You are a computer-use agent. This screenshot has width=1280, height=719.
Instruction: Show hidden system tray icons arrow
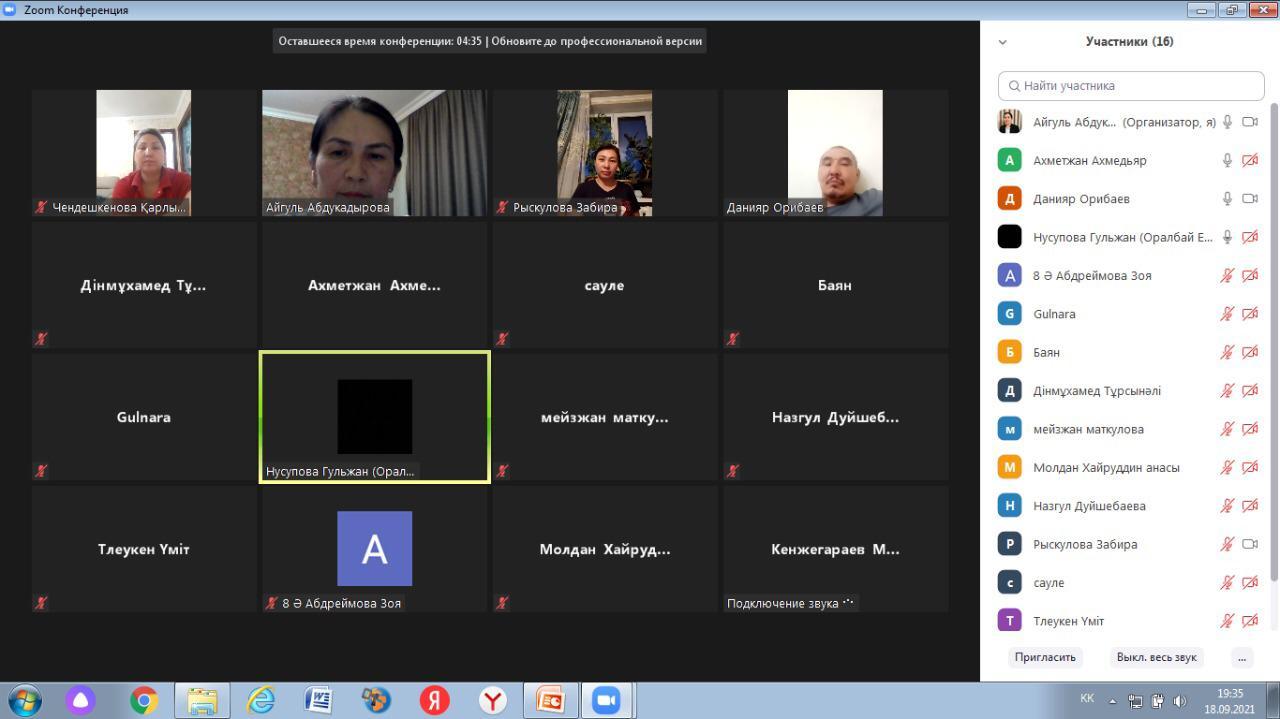[x=1113, y=700]
